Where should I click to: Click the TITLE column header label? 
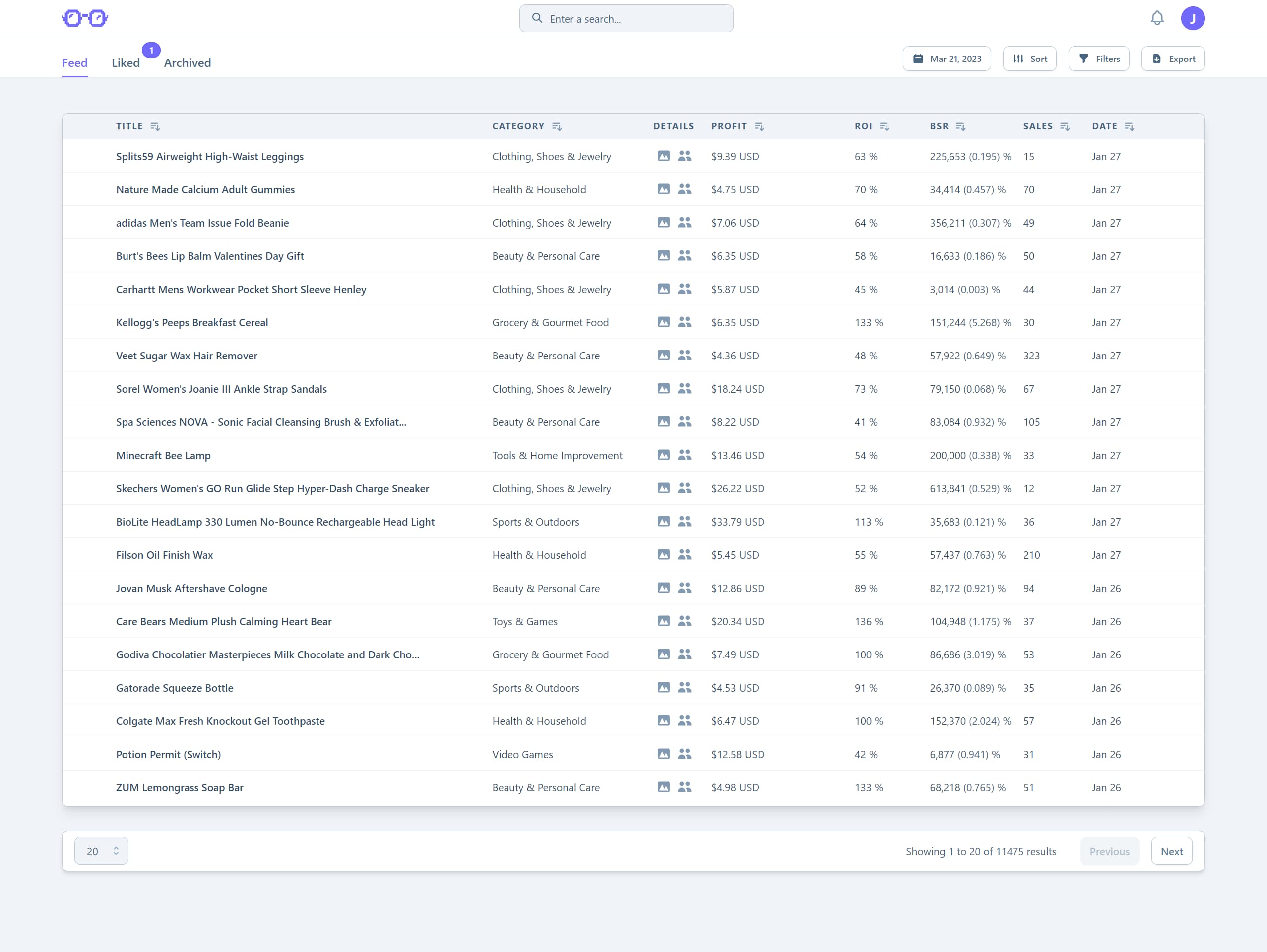(x=129, y=126)
